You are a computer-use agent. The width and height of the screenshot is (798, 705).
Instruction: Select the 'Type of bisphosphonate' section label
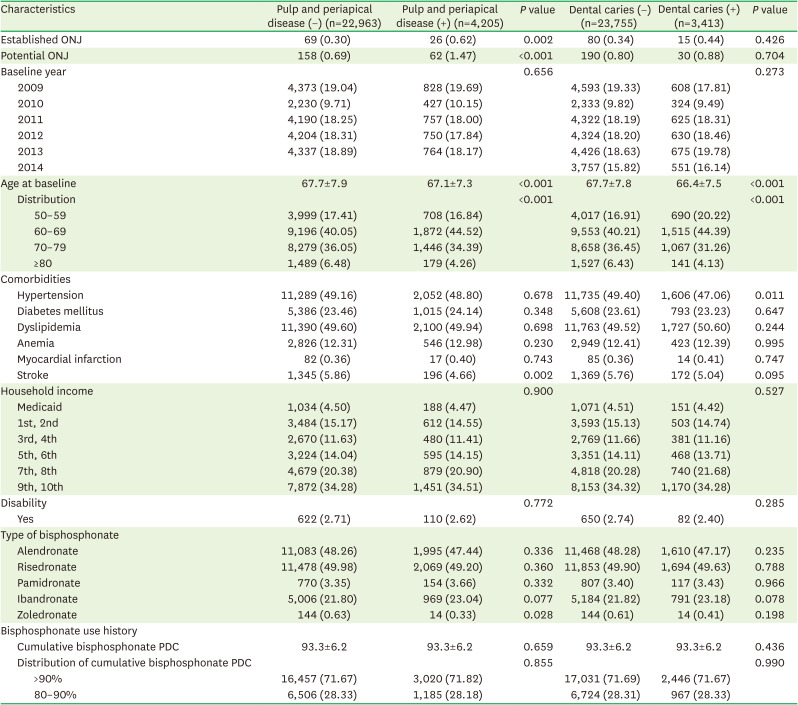click(60, 535)
